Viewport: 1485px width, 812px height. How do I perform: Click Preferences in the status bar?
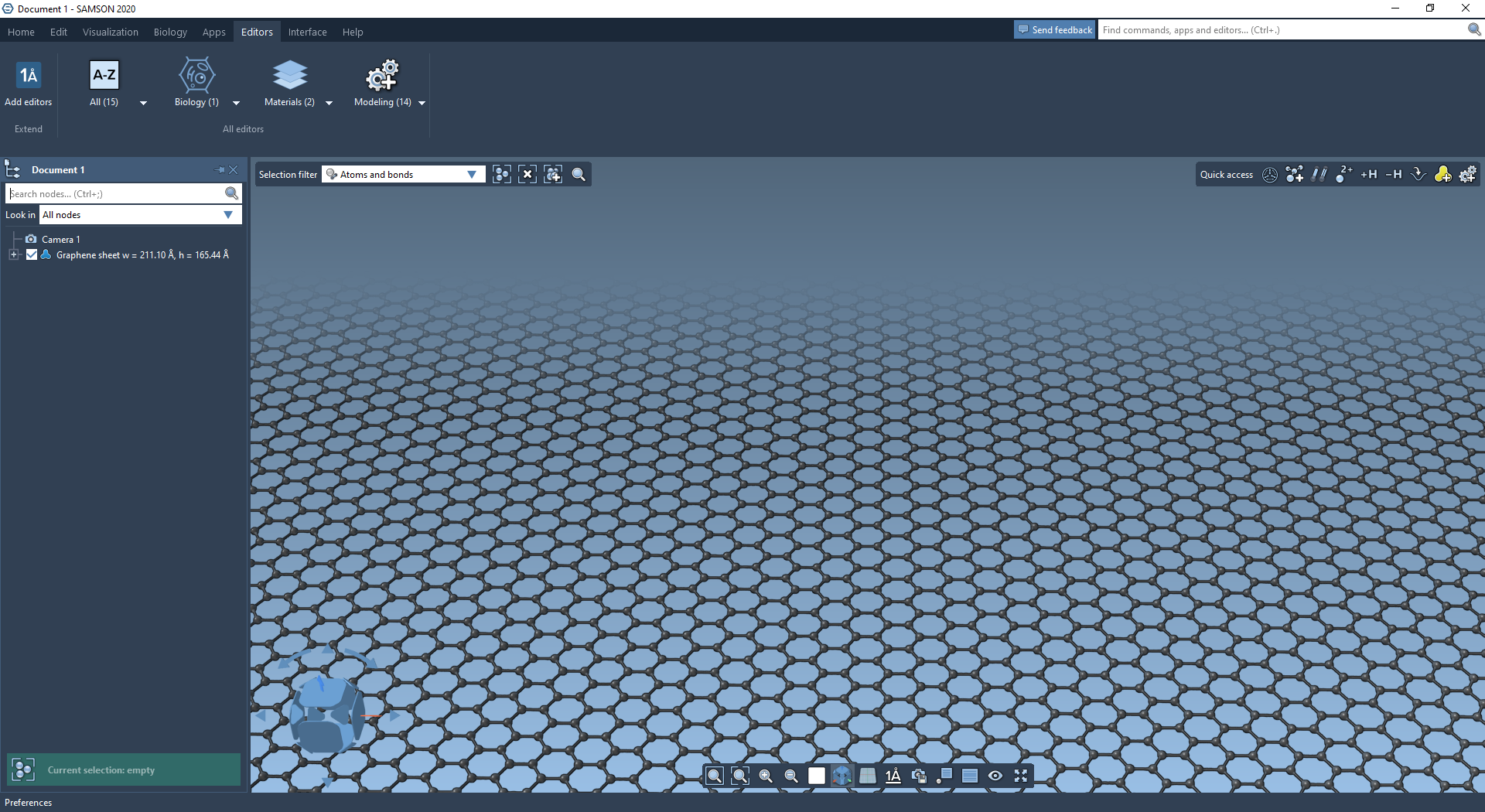[x=29, y=803]
